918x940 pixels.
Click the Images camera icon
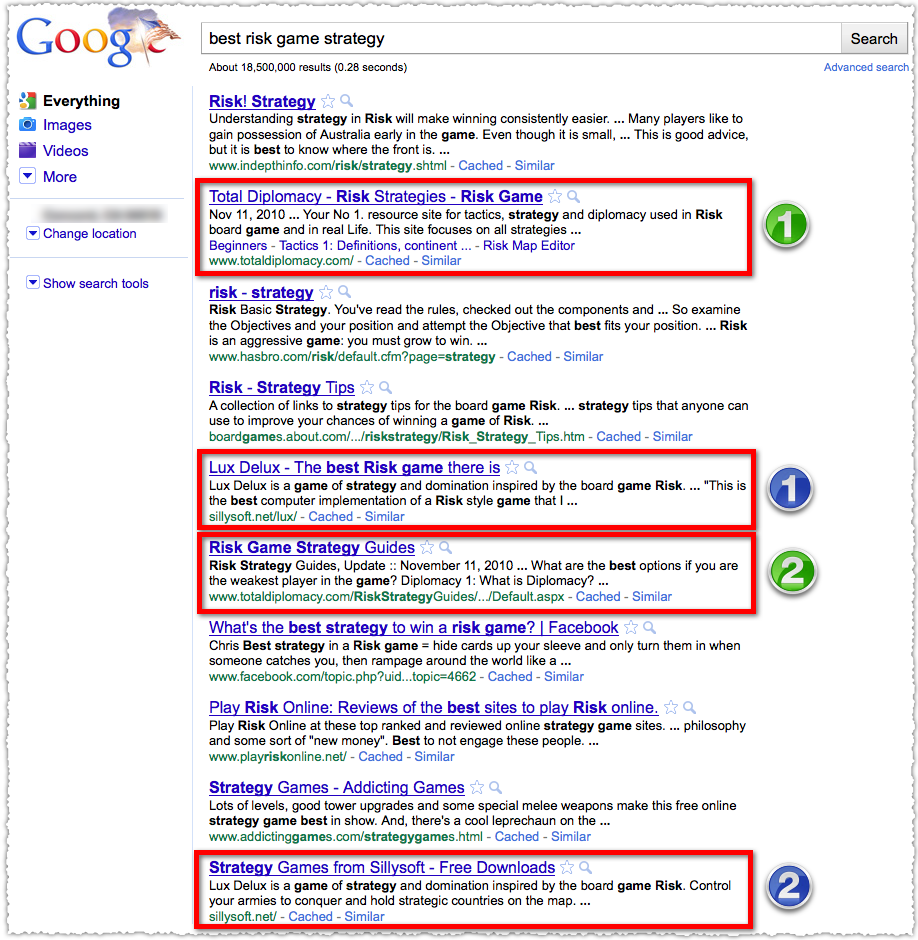pos(28,125)
